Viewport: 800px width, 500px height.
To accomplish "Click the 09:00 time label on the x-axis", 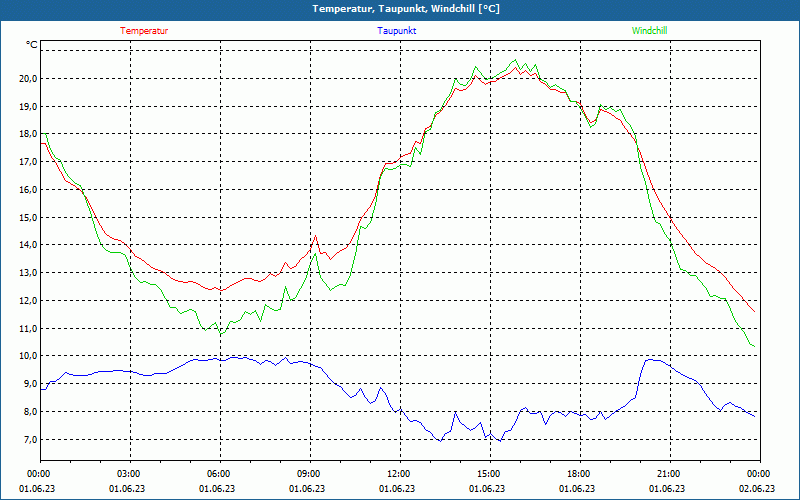I will click(308, 473).
